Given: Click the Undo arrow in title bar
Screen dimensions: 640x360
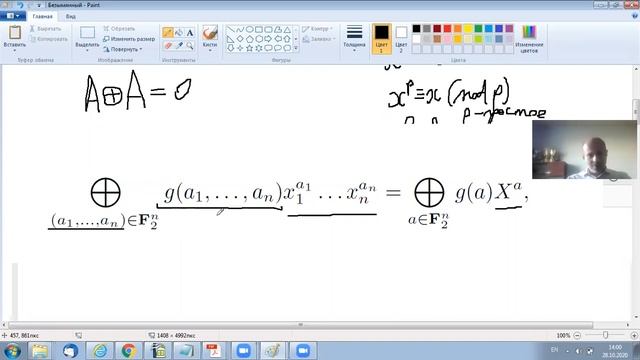Looking at the screenshot, I should click(x=21, y=5).
